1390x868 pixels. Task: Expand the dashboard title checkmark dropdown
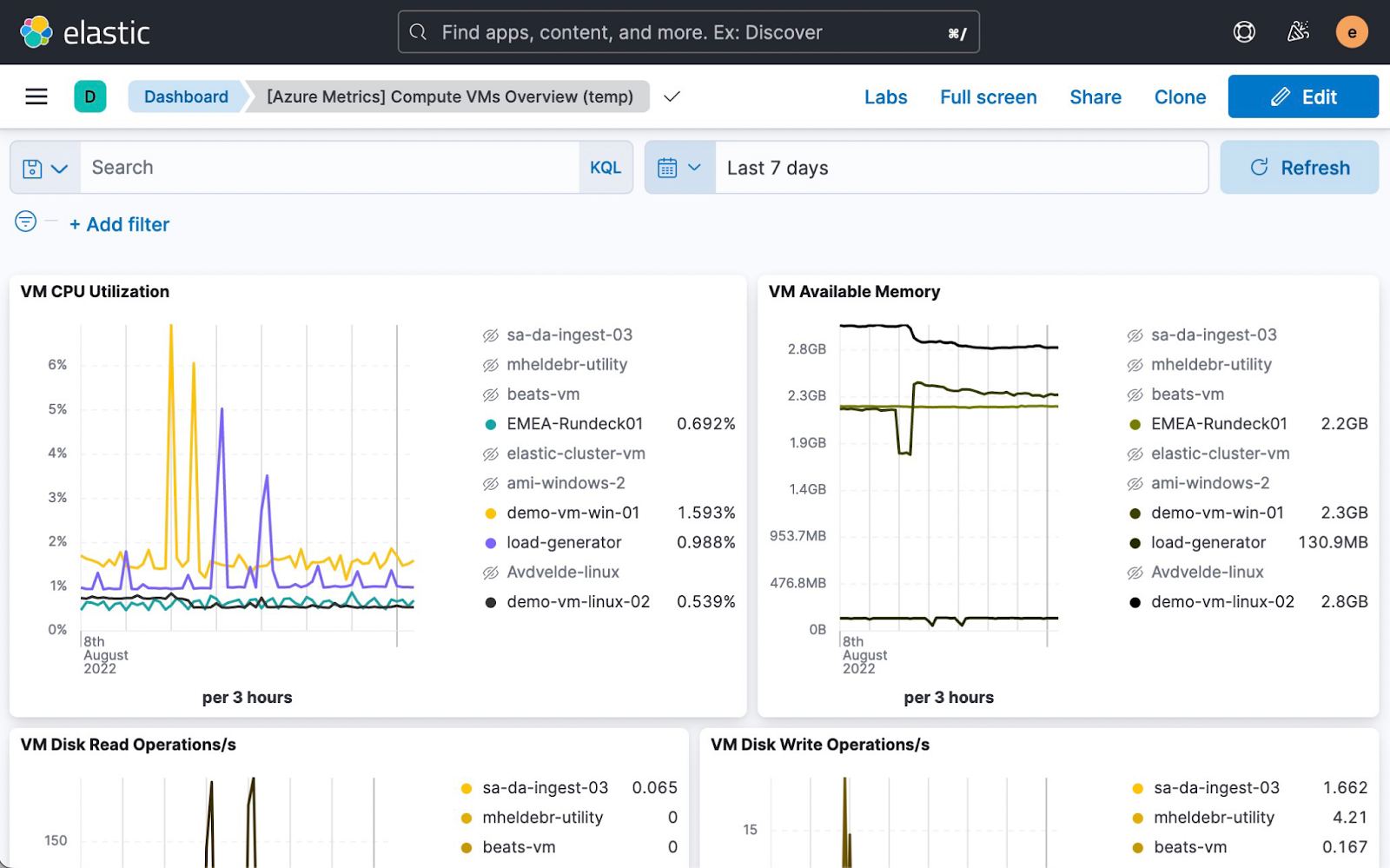point(672,96)
